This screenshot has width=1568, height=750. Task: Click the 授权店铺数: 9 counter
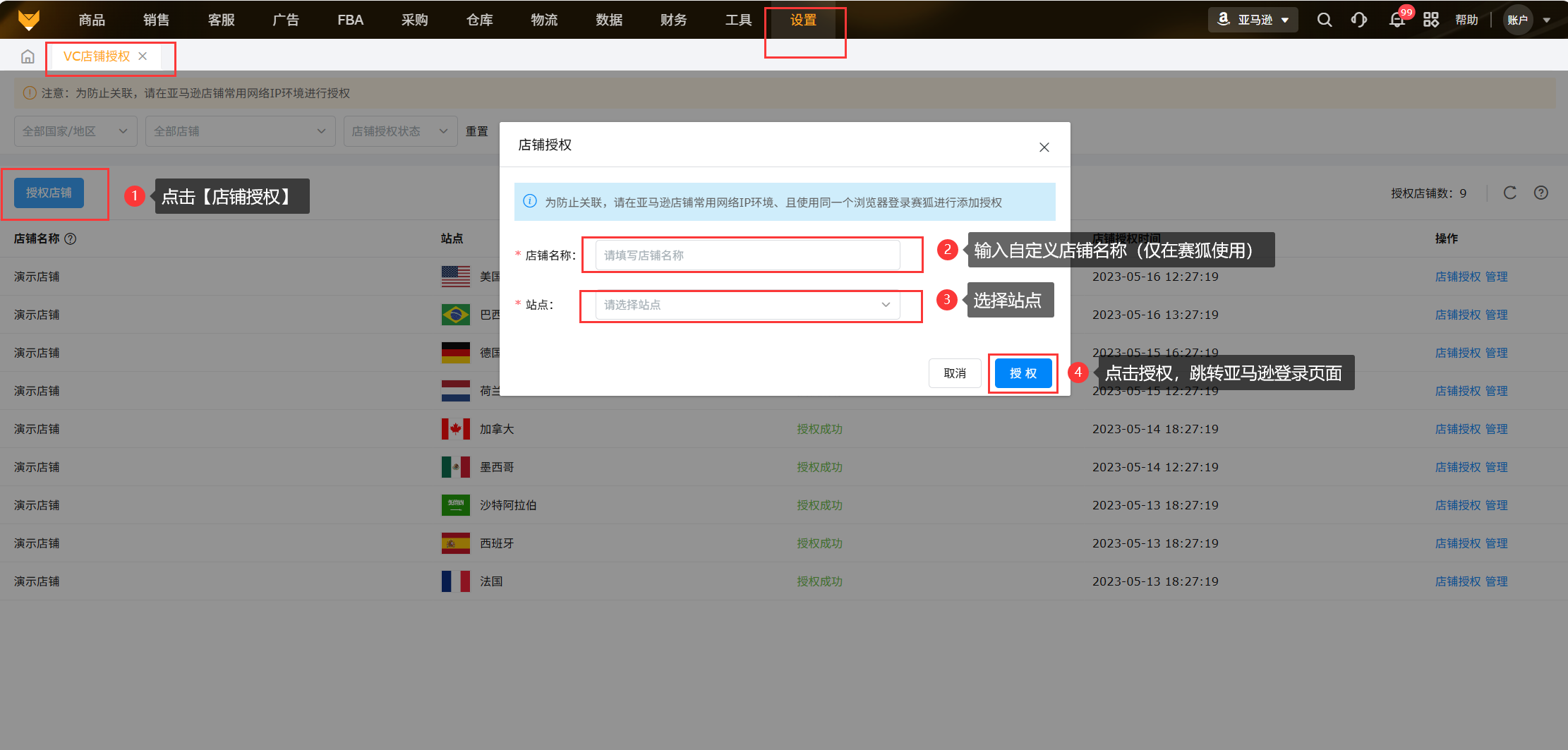(x=1428, y=193)
